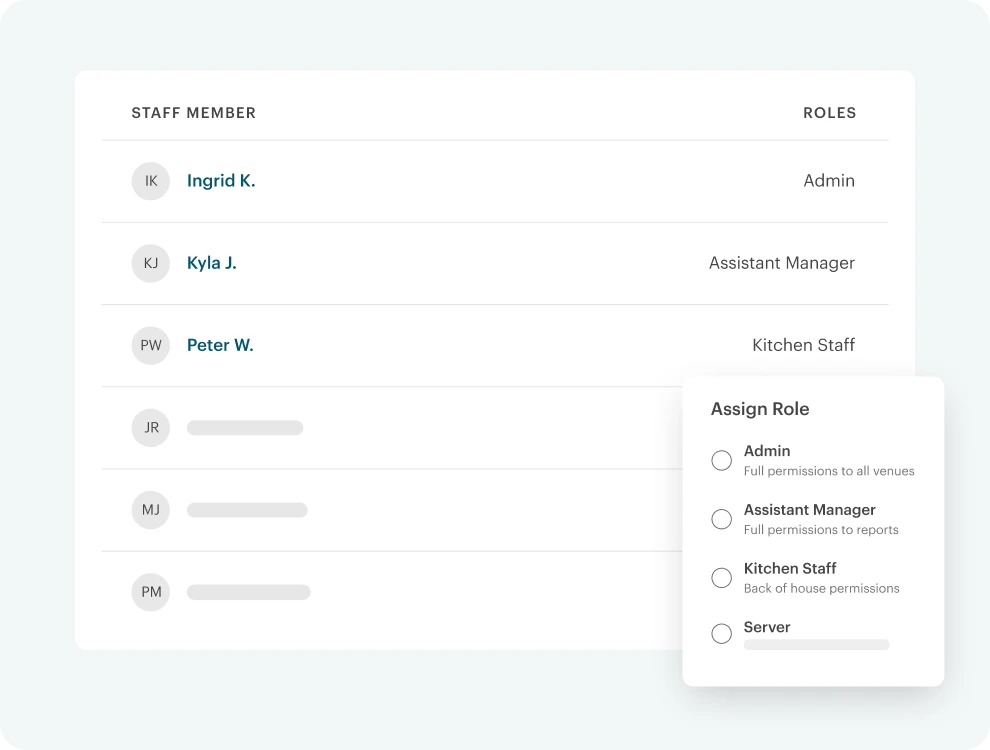This screenshot has height=750, width=990.
Task: Click the placeholder name next to JR
Action: [x=245, y=428]
